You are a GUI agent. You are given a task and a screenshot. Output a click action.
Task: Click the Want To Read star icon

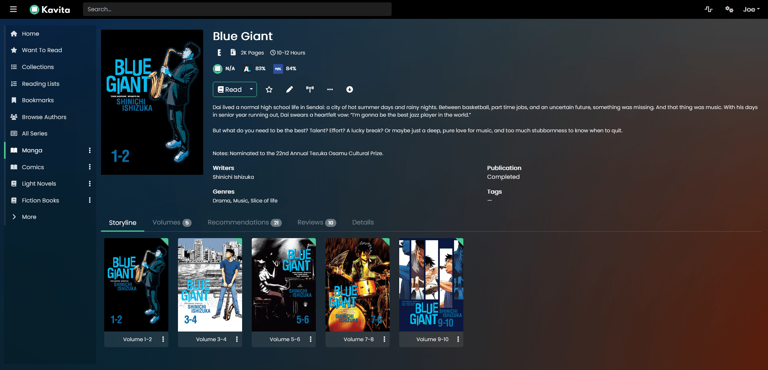[14, 50]
